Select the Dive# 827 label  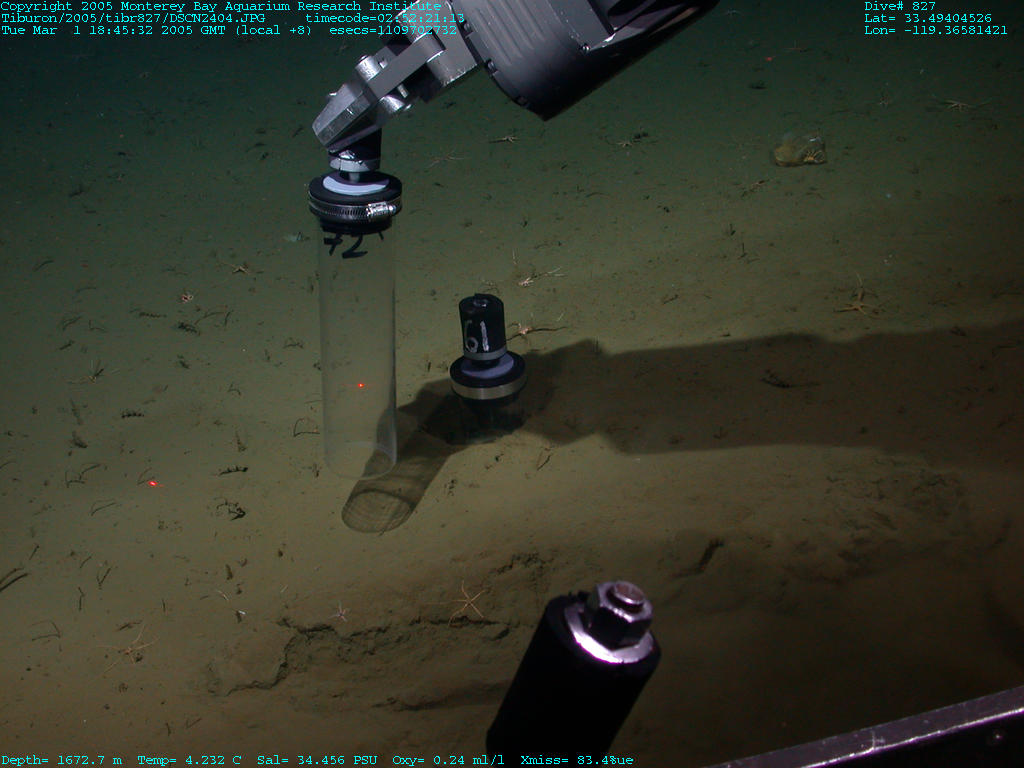point(900,7)
